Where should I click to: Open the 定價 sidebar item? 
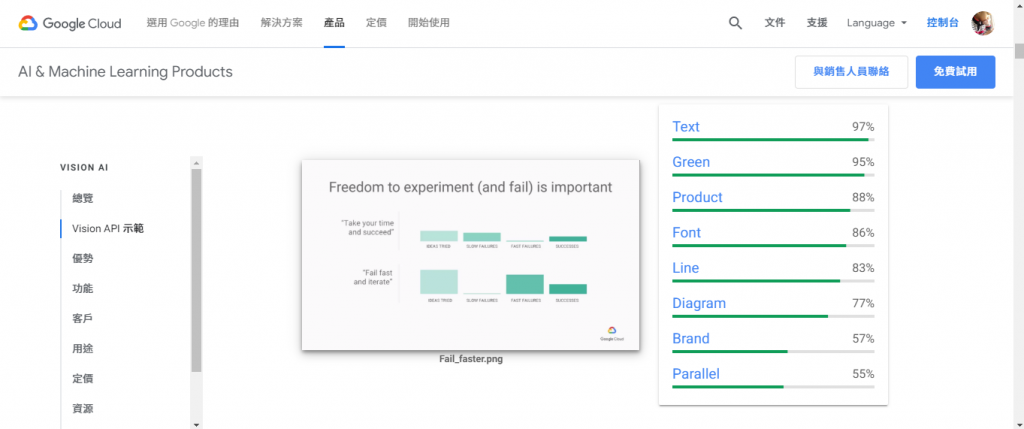[82, 379]
